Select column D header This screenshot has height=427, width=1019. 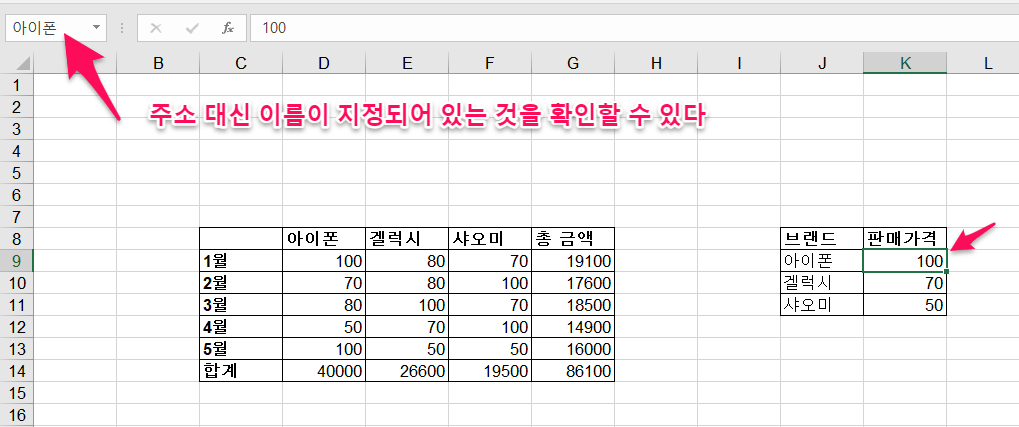click(x=324, y=63)
